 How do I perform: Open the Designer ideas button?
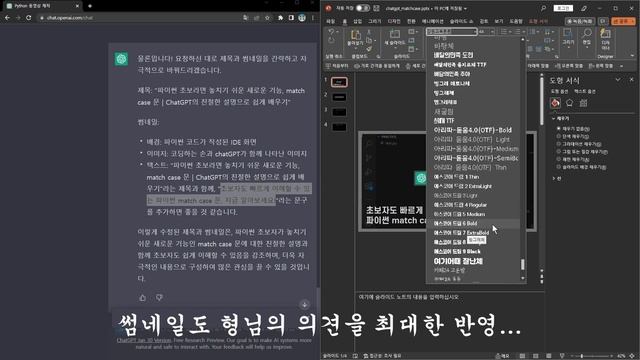click(605, 39)
